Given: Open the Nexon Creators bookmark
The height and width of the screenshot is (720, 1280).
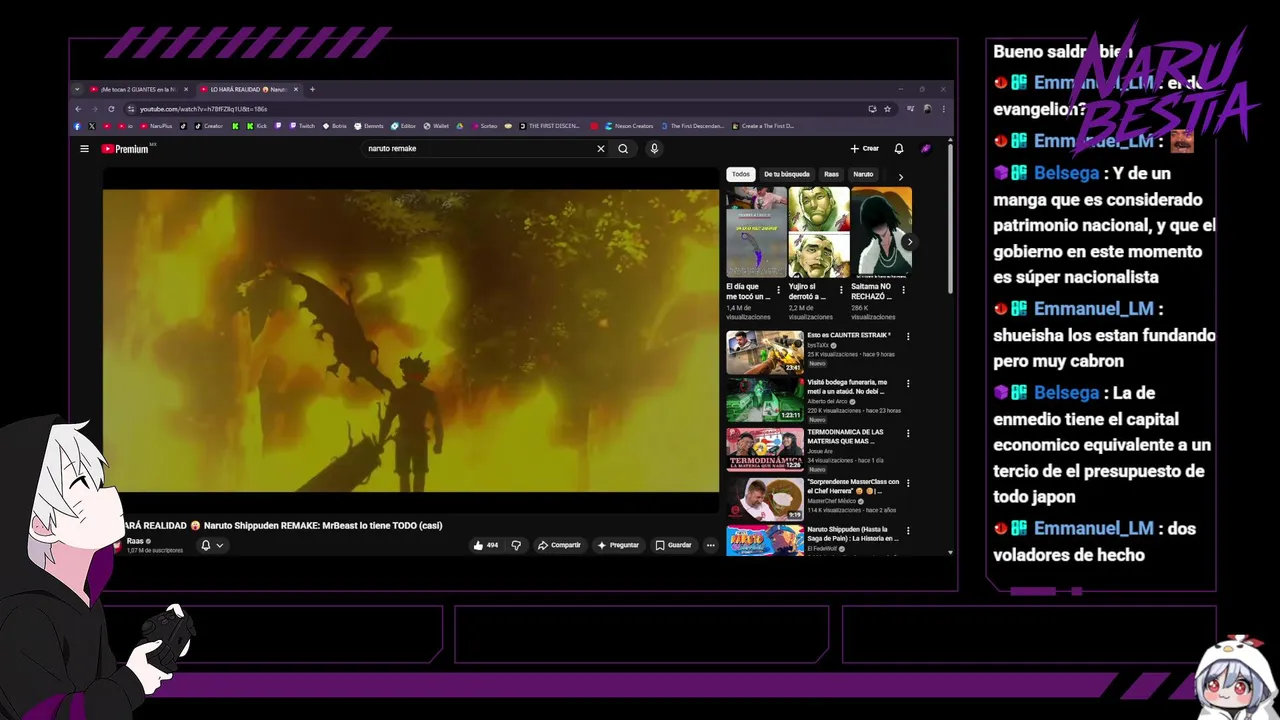Looking at the screenshot, I should tap(630, 126).
